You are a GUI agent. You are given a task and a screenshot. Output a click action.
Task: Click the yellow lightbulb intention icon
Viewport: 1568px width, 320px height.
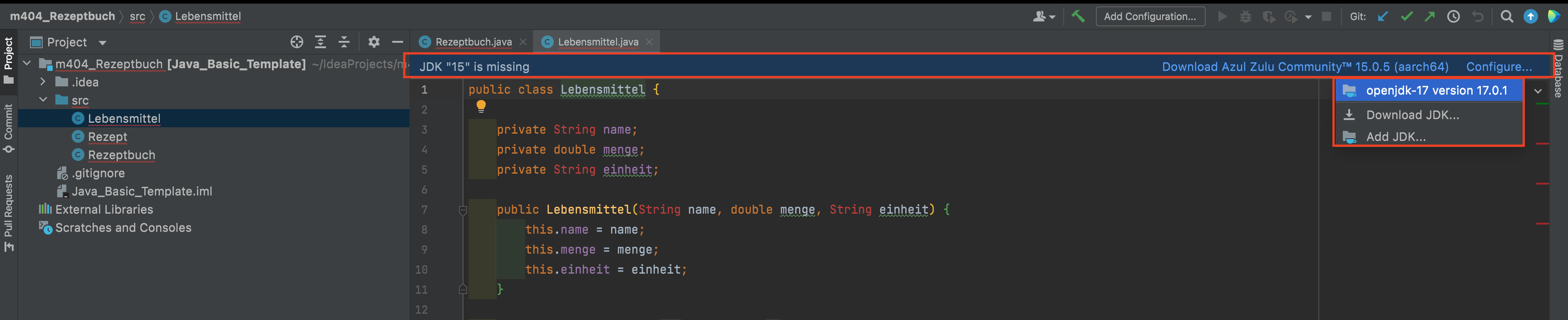tap(481, 107)
